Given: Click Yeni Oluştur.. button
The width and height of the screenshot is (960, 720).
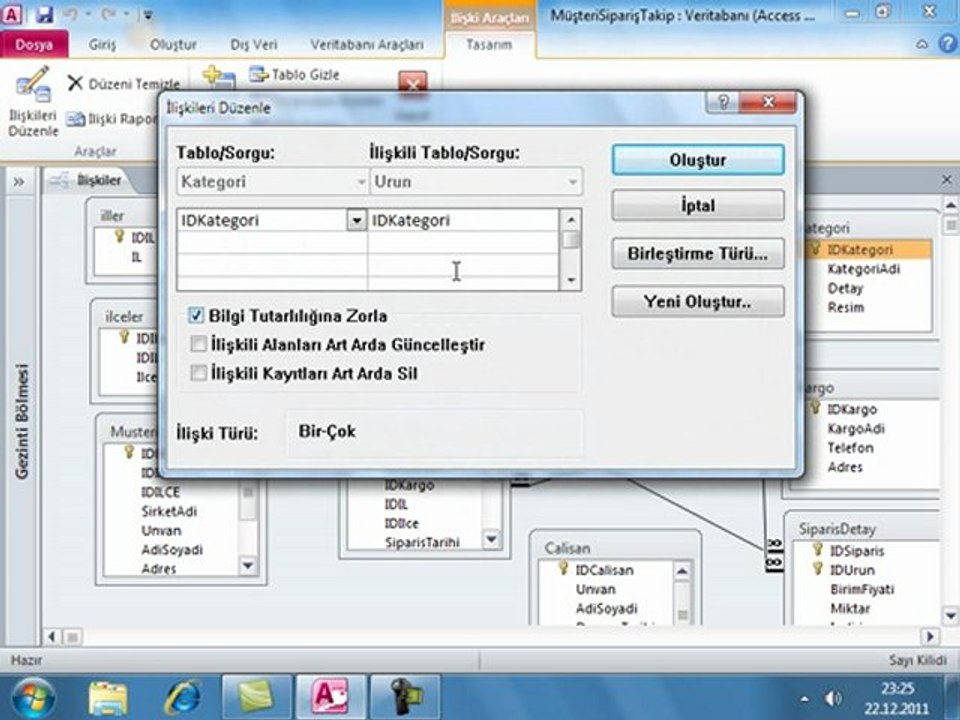Looking at the screenshot, I should (x=698, y=301).
